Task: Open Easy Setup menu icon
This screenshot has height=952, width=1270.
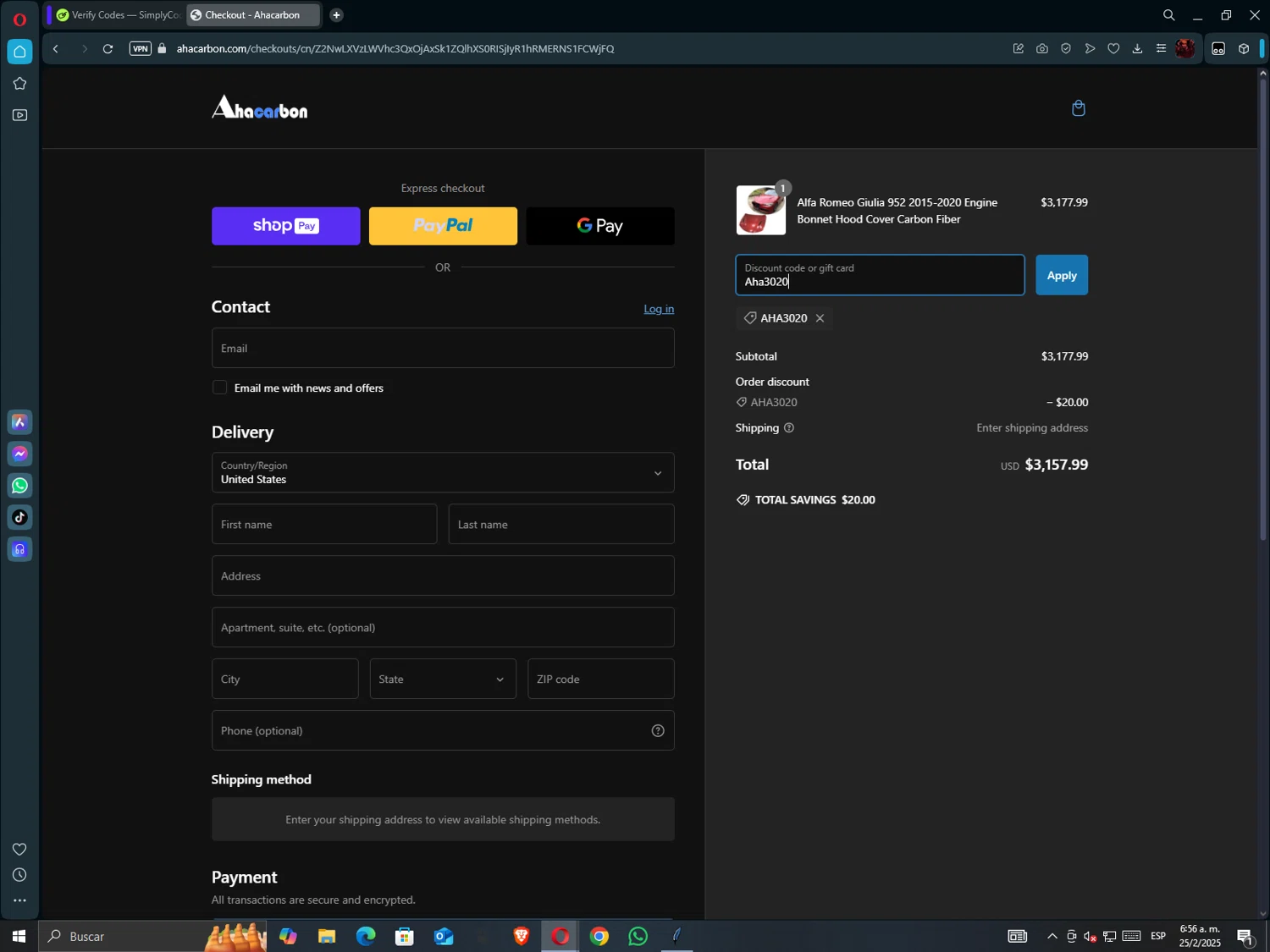Action: [x=1161, y=49]
